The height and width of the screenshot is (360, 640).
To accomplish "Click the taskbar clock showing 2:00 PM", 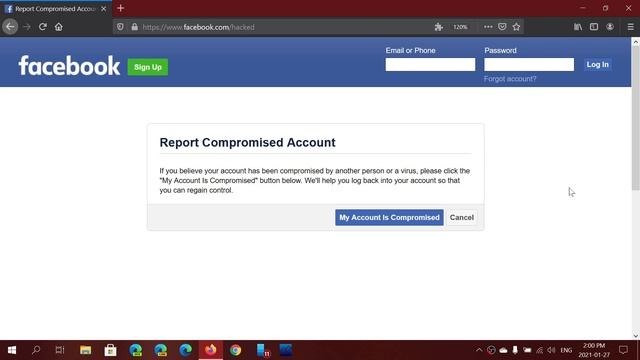I will tap(594, 350).
